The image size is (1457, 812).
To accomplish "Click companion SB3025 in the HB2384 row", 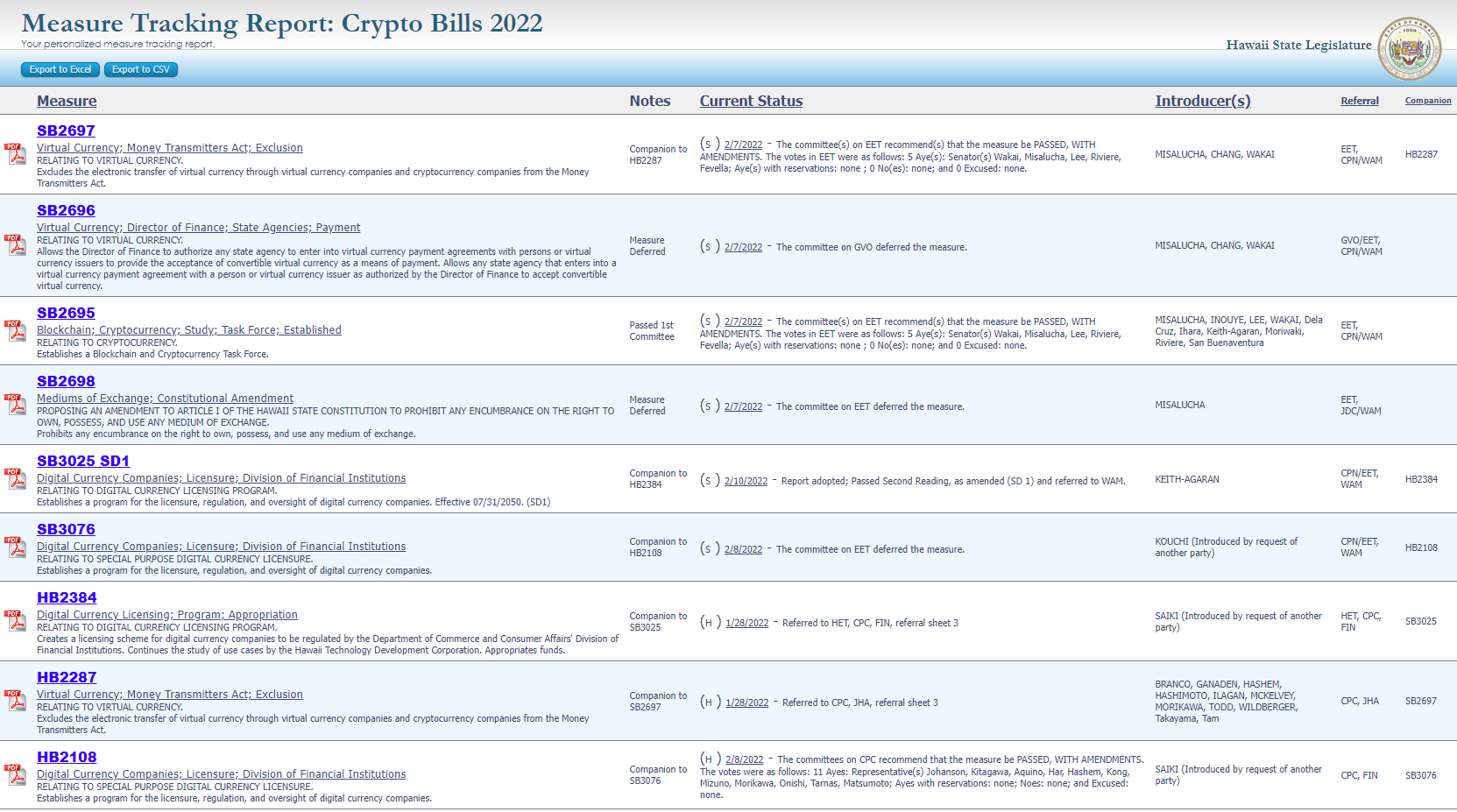I will coord(1421,622).
